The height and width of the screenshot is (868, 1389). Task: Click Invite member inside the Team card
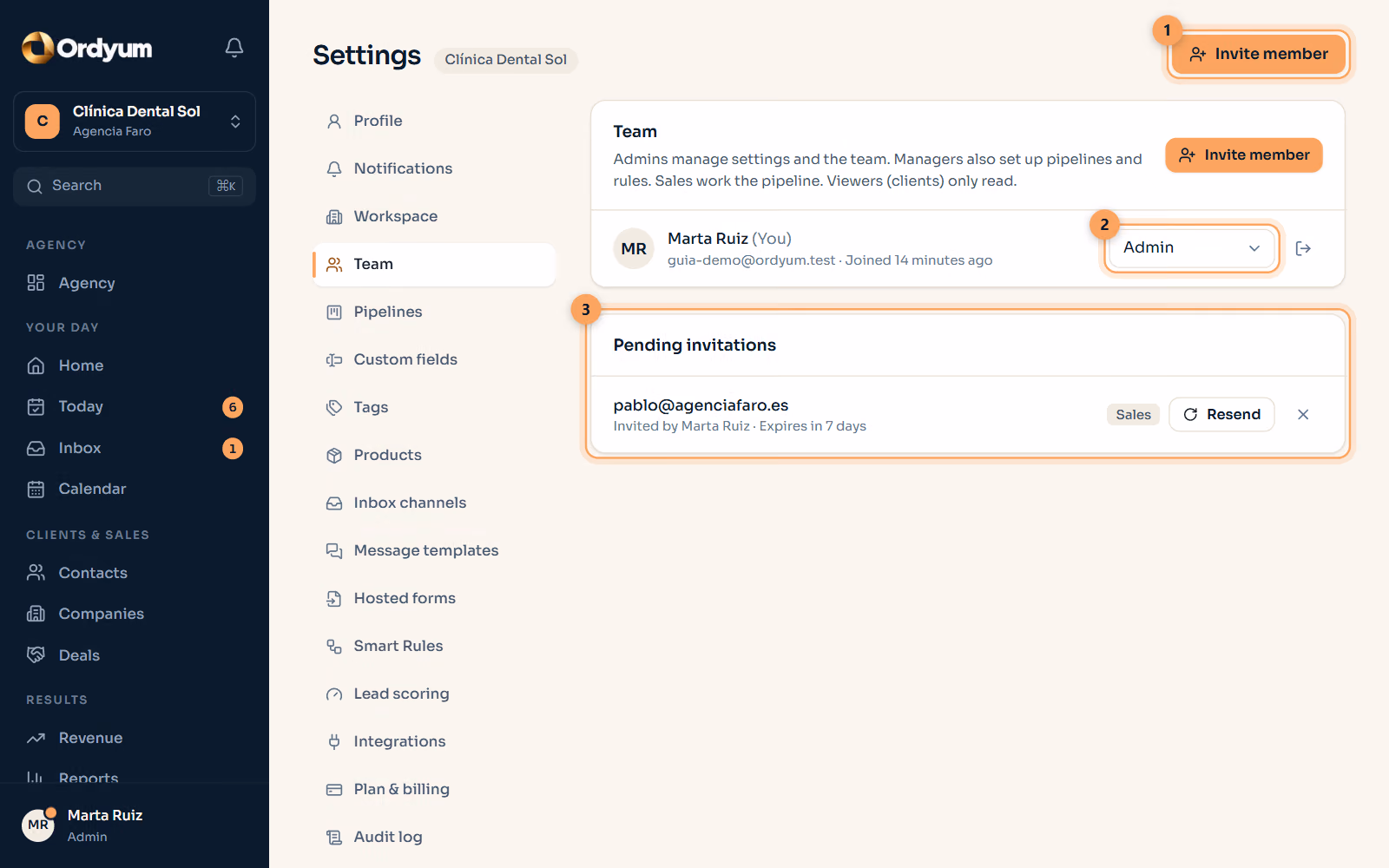coord(1243,155)
